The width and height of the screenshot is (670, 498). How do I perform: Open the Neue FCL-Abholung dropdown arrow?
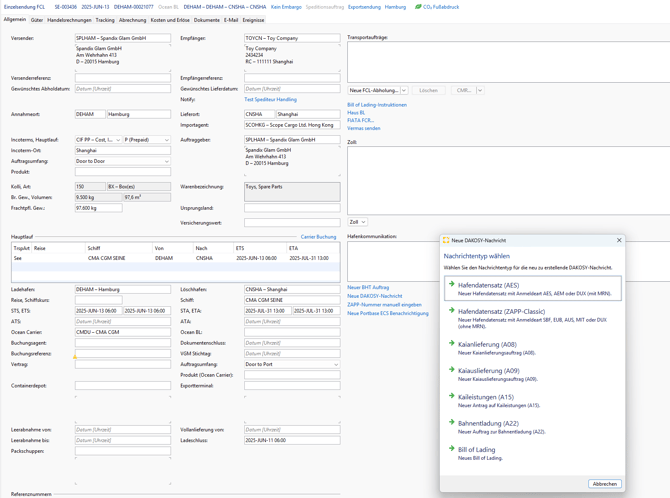(404, 90)
